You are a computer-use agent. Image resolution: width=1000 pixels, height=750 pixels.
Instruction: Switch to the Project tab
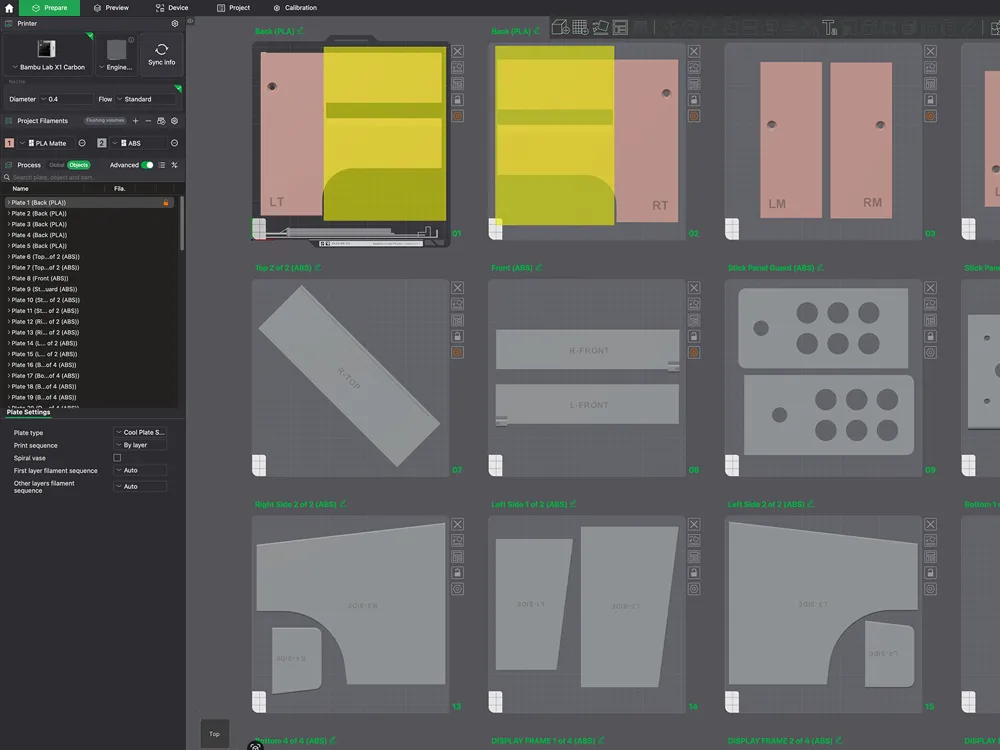(x=233, y=8)
